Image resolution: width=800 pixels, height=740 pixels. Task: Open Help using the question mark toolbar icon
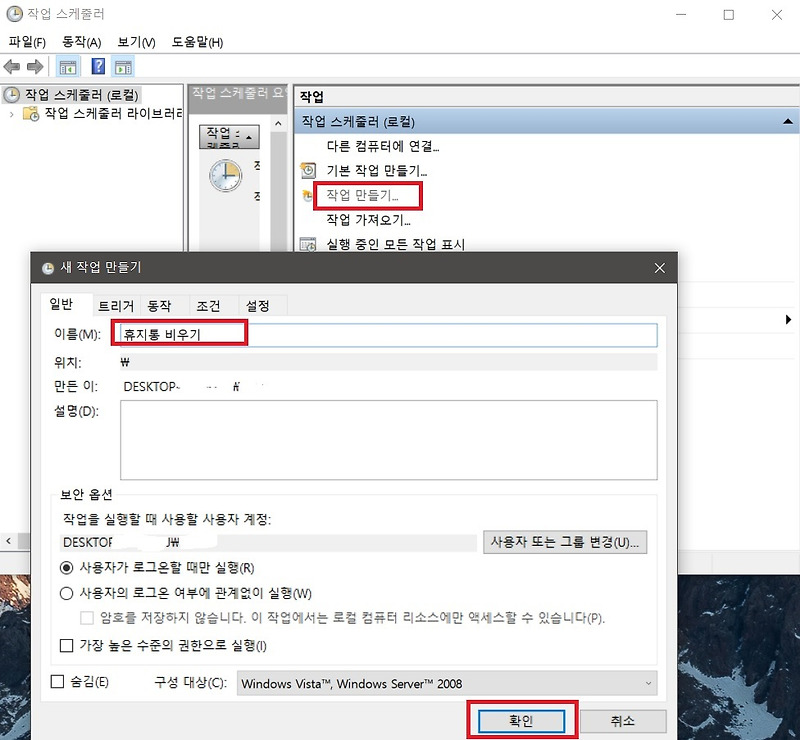97,66
